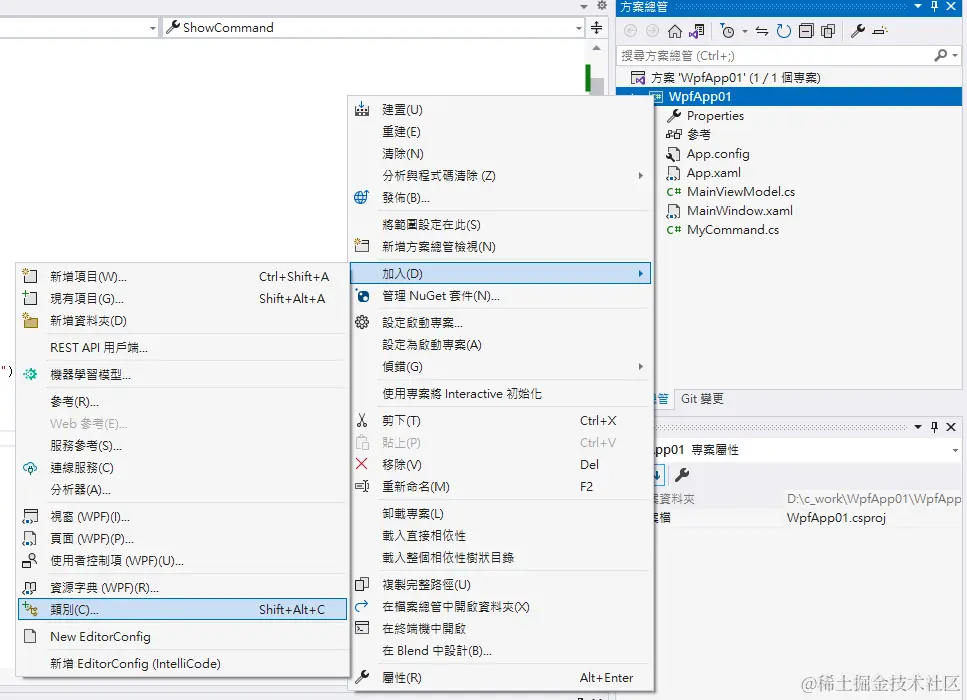Toggle Preview Selected Items in Solution Explorer toolbar
The height and width of the screenshot is (700, 967).
(827, 31)
